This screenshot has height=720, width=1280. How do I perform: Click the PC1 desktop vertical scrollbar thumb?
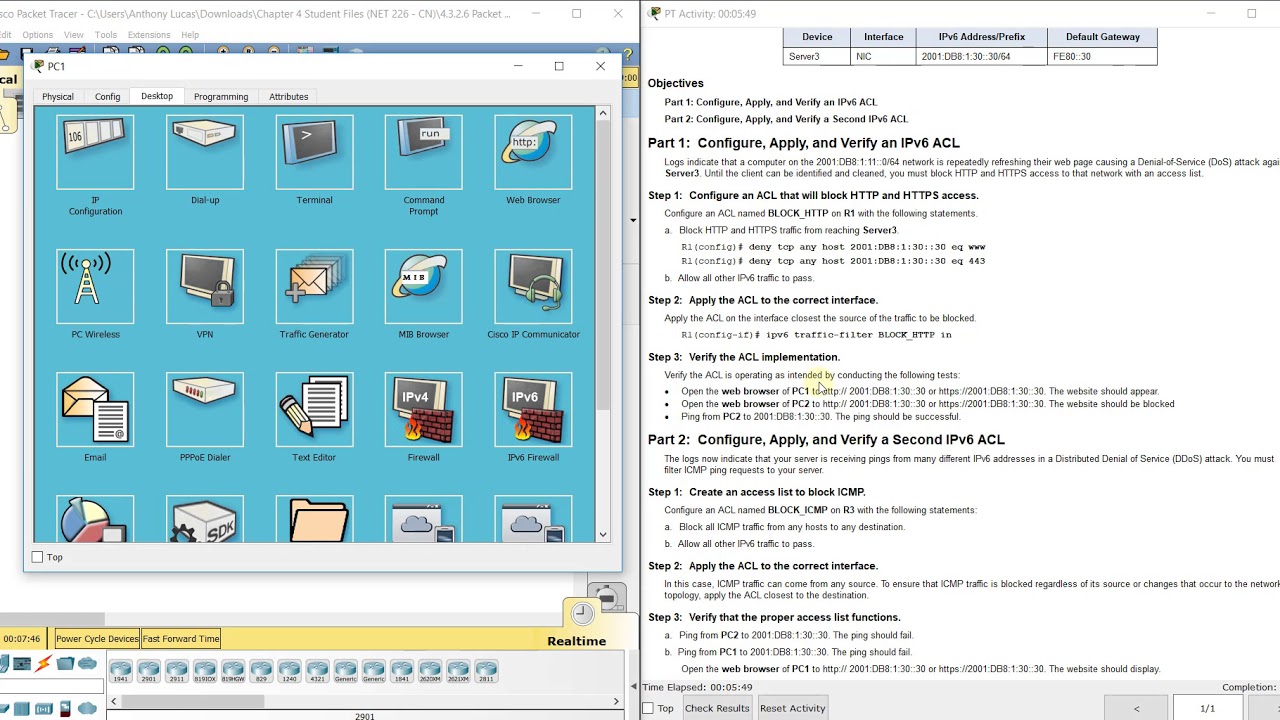603,265
